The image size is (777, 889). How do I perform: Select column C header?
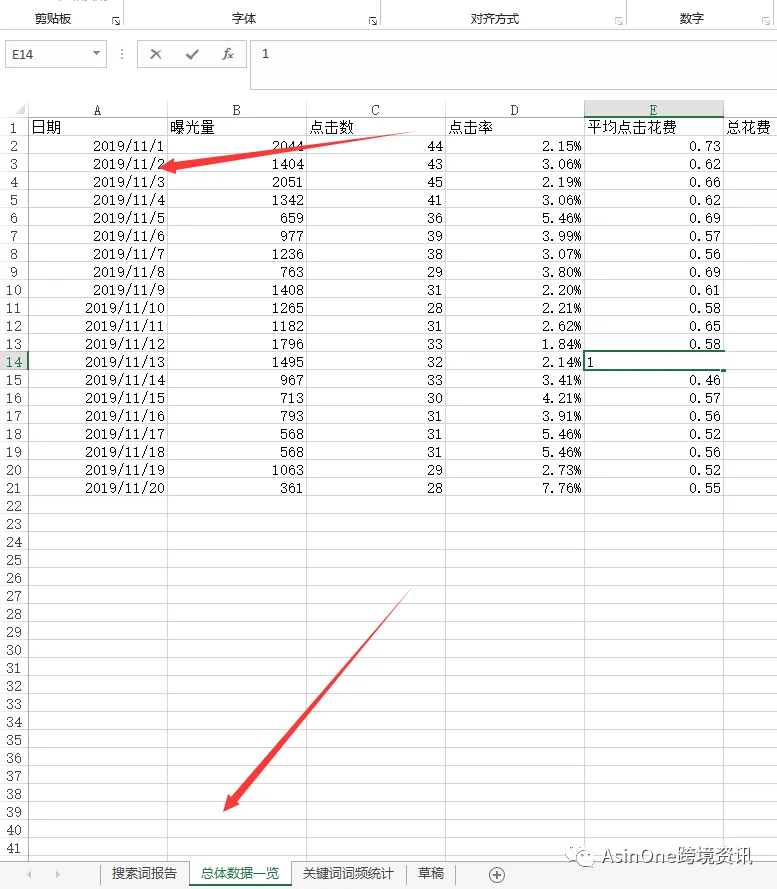(x=375, y=109)
